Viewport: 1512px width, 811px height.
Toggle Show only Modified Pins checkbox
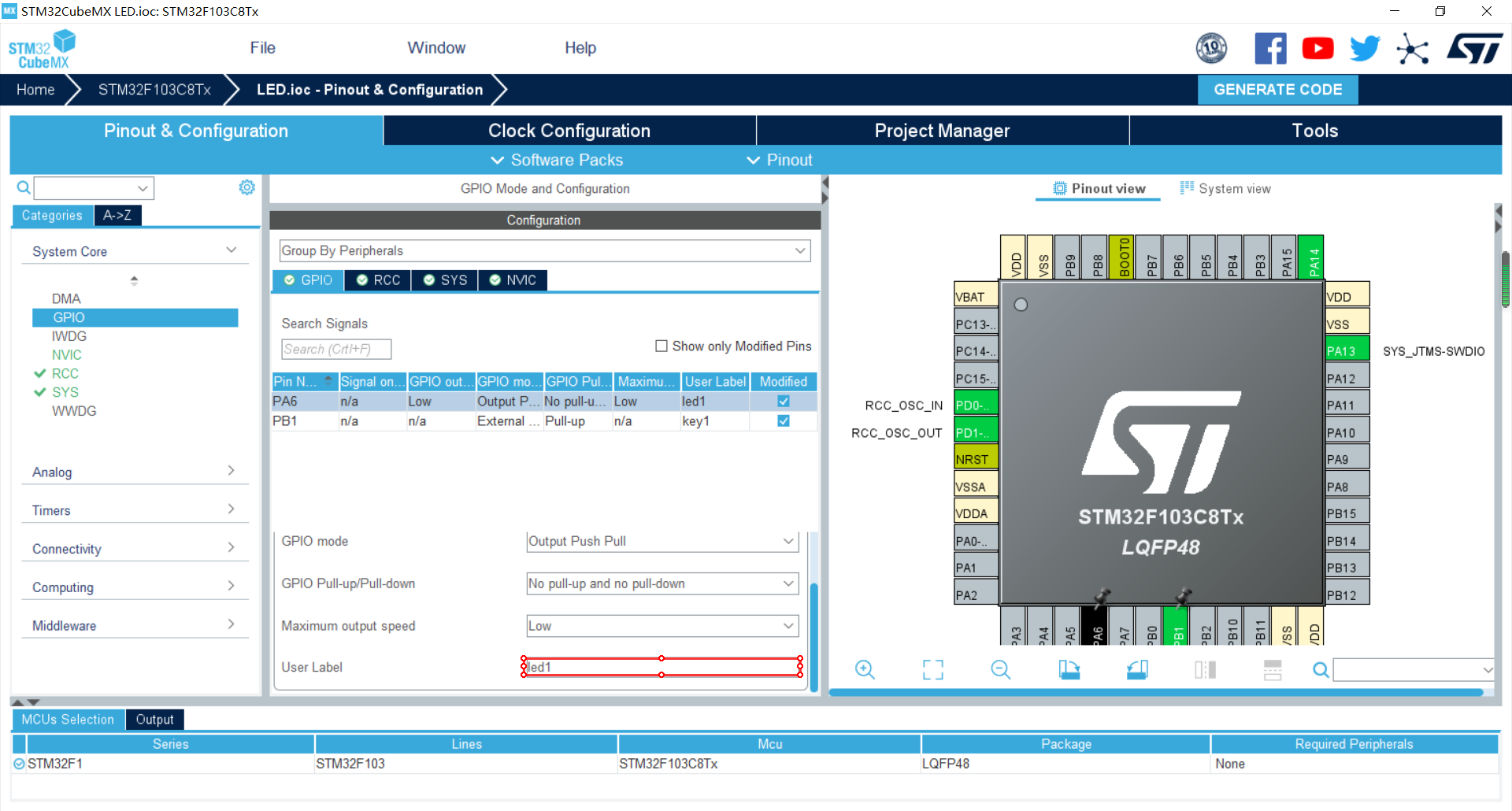coord(661,346)
